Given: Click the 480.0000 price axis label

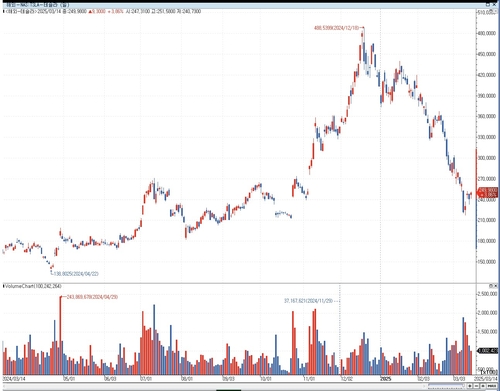Looking at the screenshot, I should 487,33.
